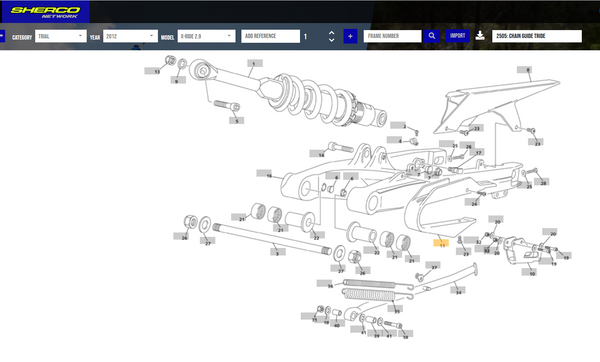The height and width of the screenshot is (362, 600).
Task: Increase quantity with the up arrow
Action: click(331, 33)
